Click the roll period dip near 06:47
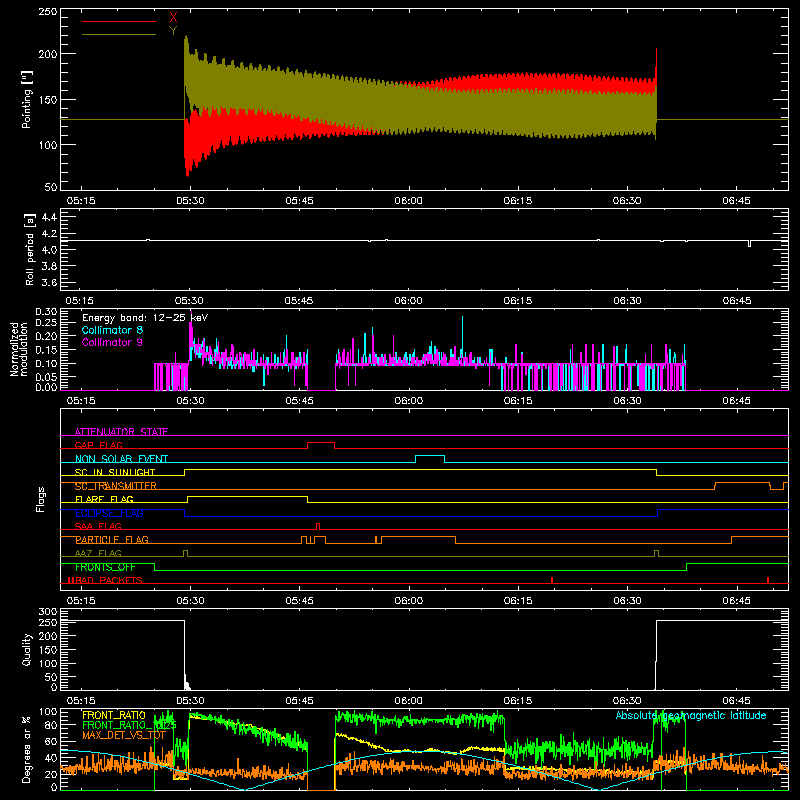800x800 pixels. (749, 243)
